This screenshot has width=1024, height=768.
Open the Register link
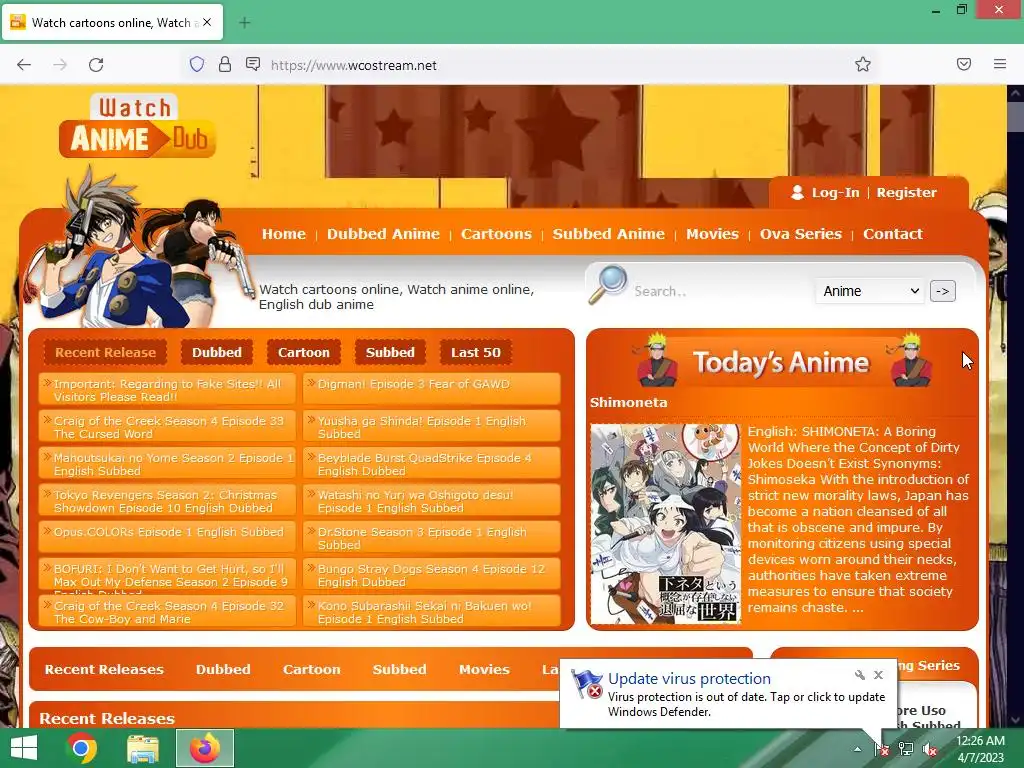(906, 193)
